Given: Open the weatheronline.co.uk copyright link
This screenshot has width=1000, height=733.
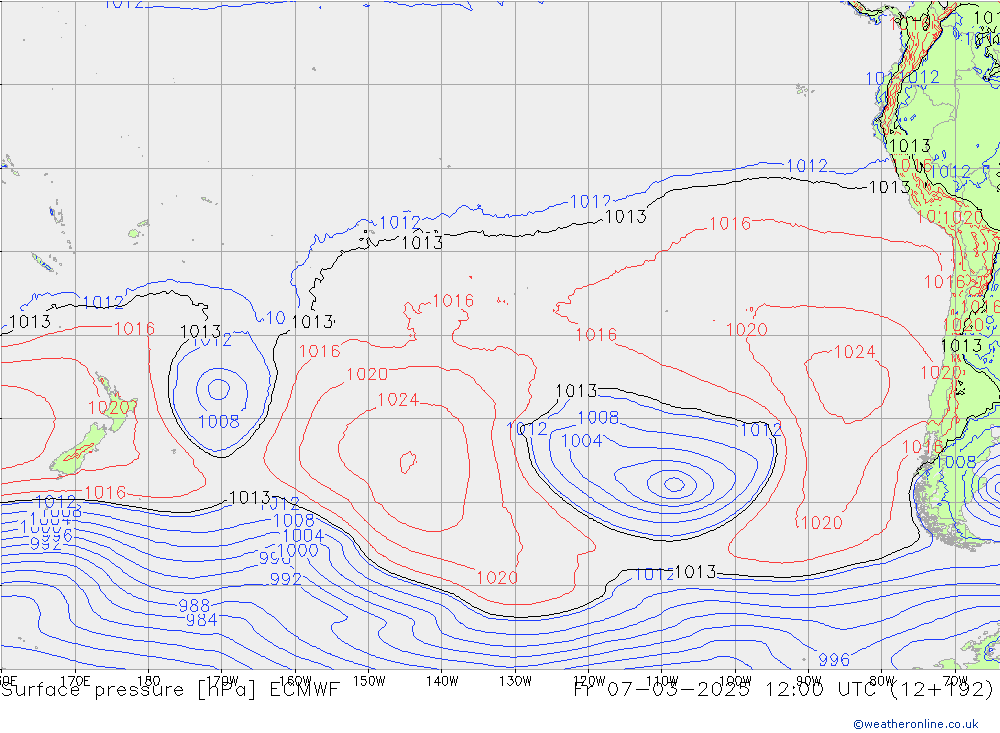Looking at the screenshot, I should click(916, 723).
